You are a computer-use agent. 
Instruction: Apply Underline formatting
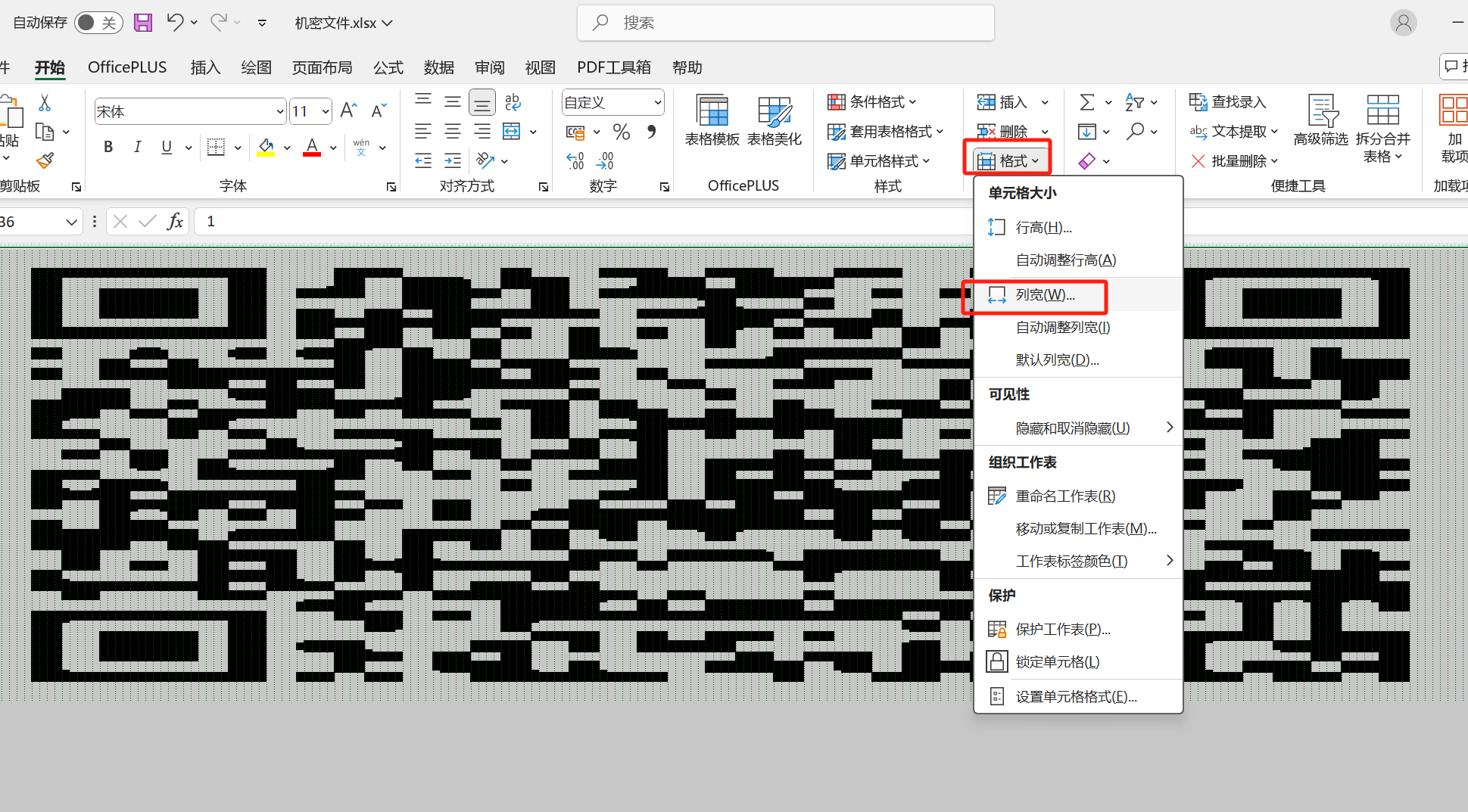[167, 147]
